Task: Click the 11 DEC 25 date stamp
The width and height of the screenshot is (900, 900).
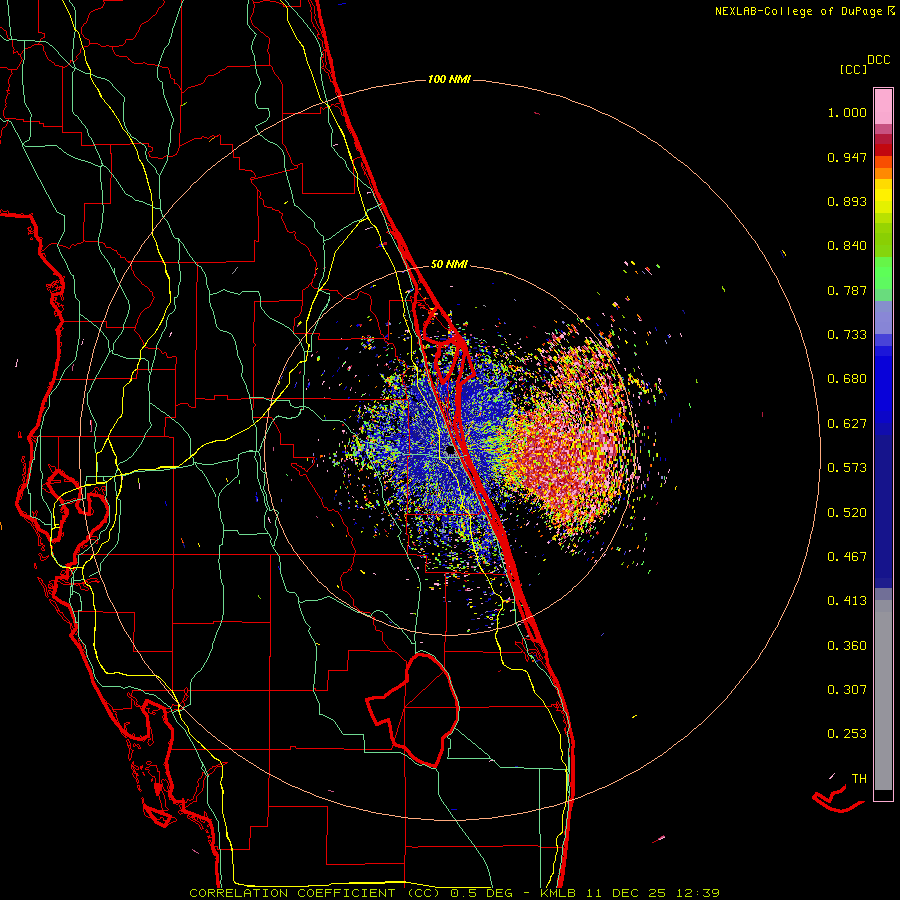Action: click(626, 893)
